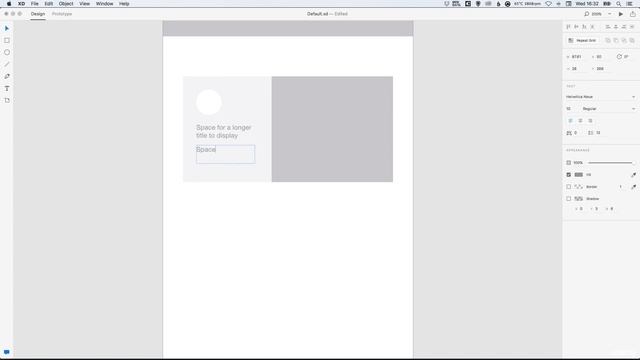The image size is (640, 360).
Task: Click the width value field
Action: (x=577, y=57)
